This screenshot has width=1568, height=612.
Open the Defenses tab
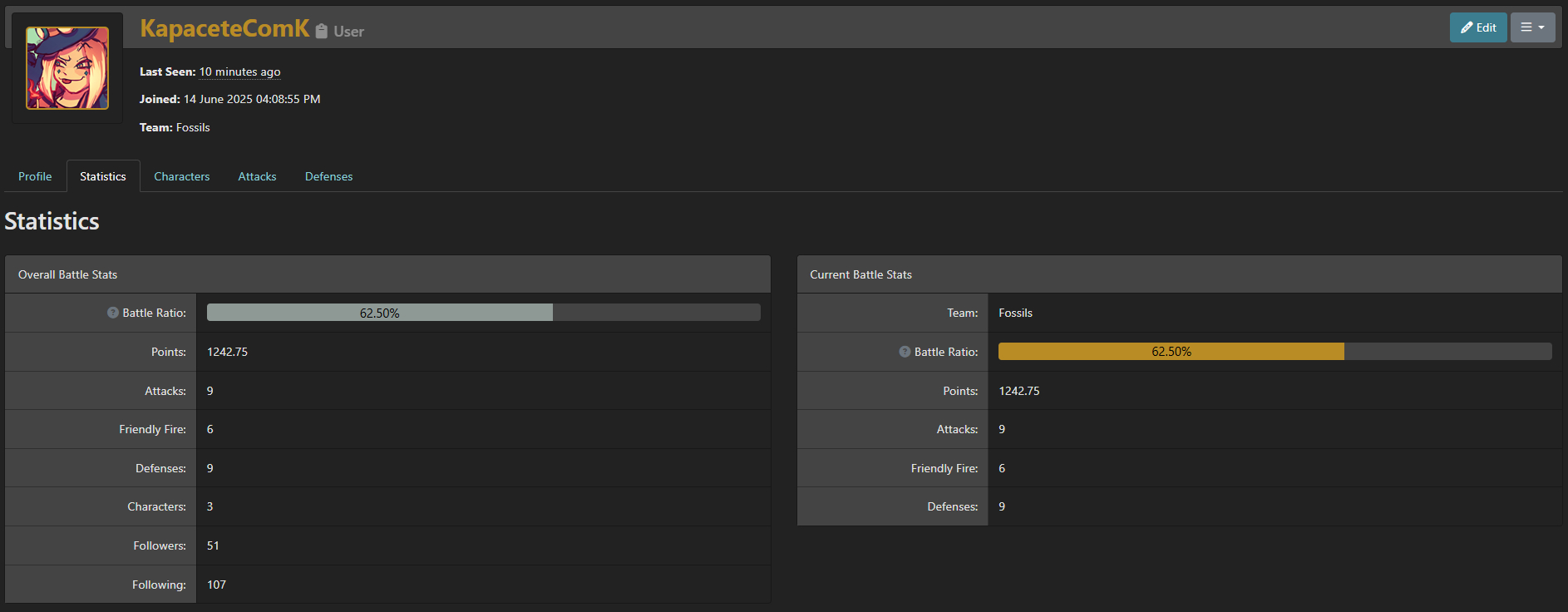328,176
